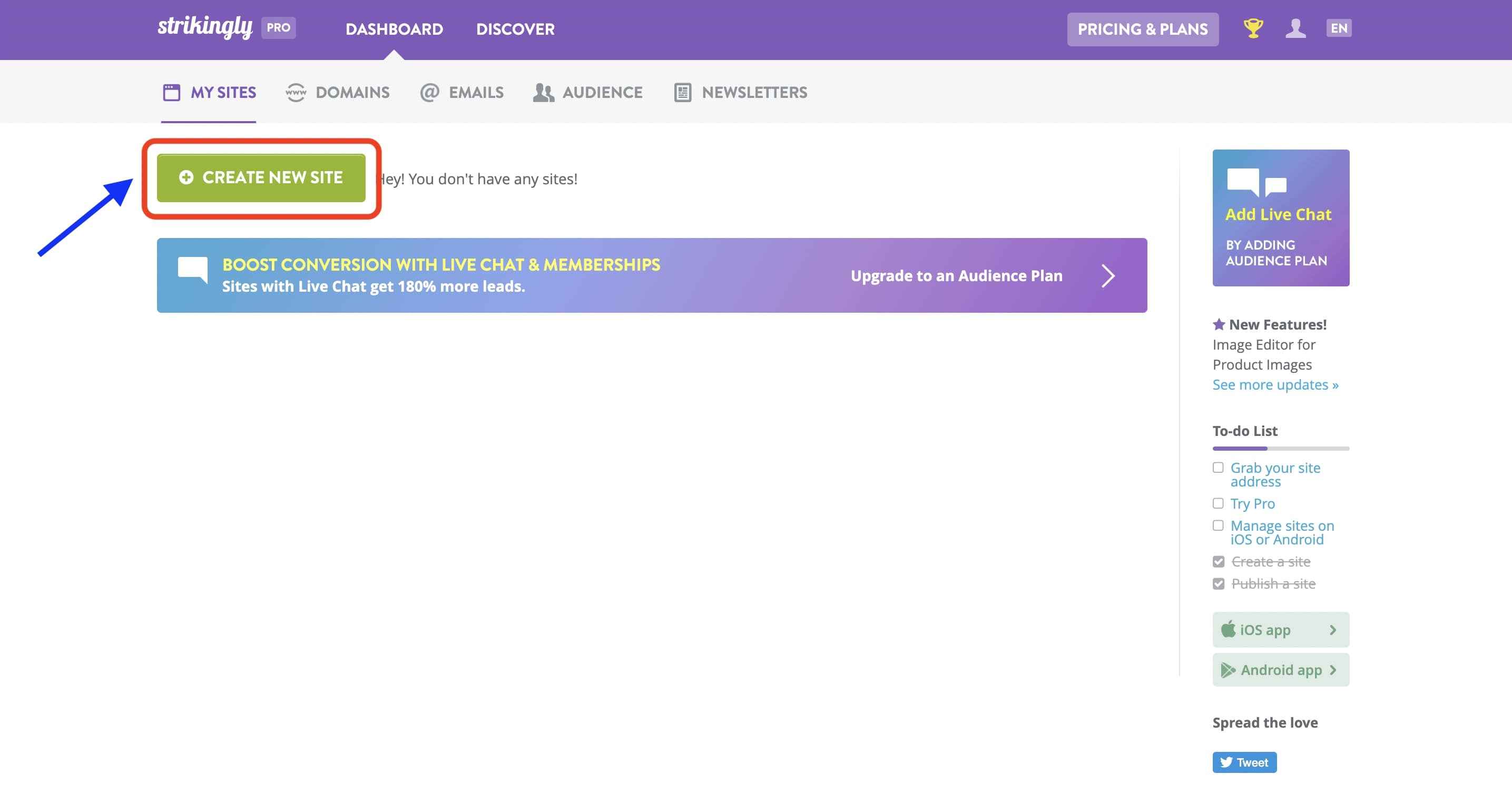Click the Audience people icon
The width and height of the screenshot is (1512, 794).
(x=543, y=93)
